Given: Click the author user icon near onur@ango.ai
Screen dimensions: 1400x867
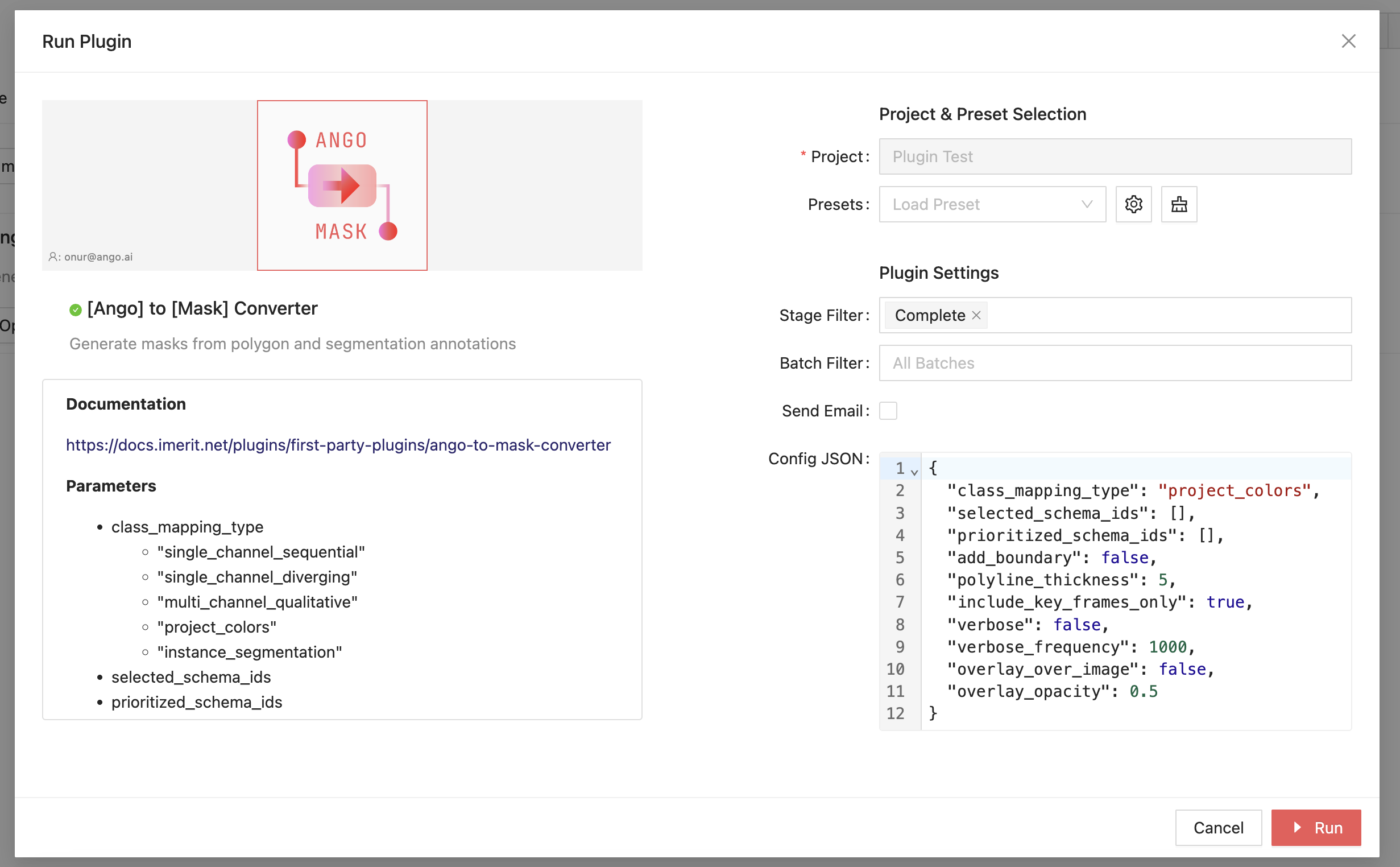Looking at the screenshot, I should [x=53, y=257].
